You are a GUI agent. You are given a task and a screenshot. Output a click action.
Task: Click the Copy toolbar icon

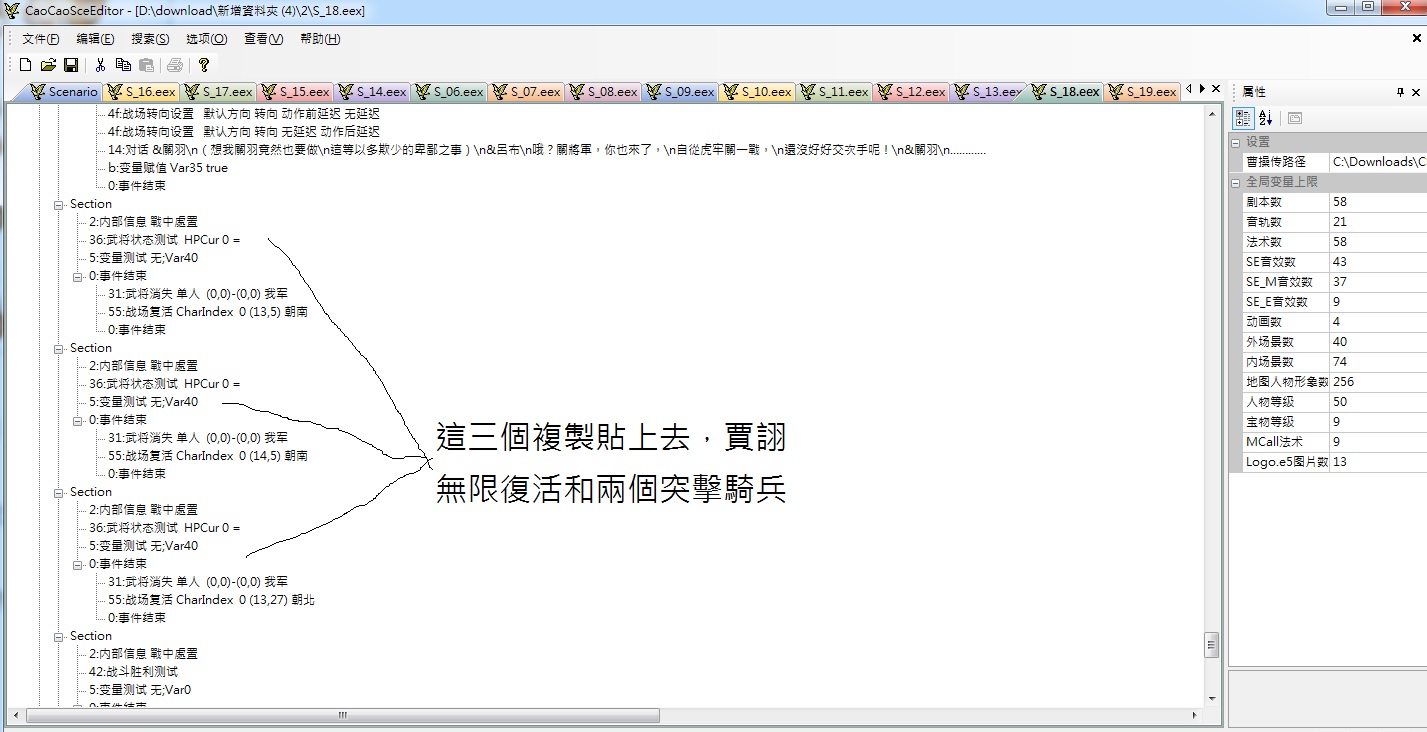tap(123, 65)
